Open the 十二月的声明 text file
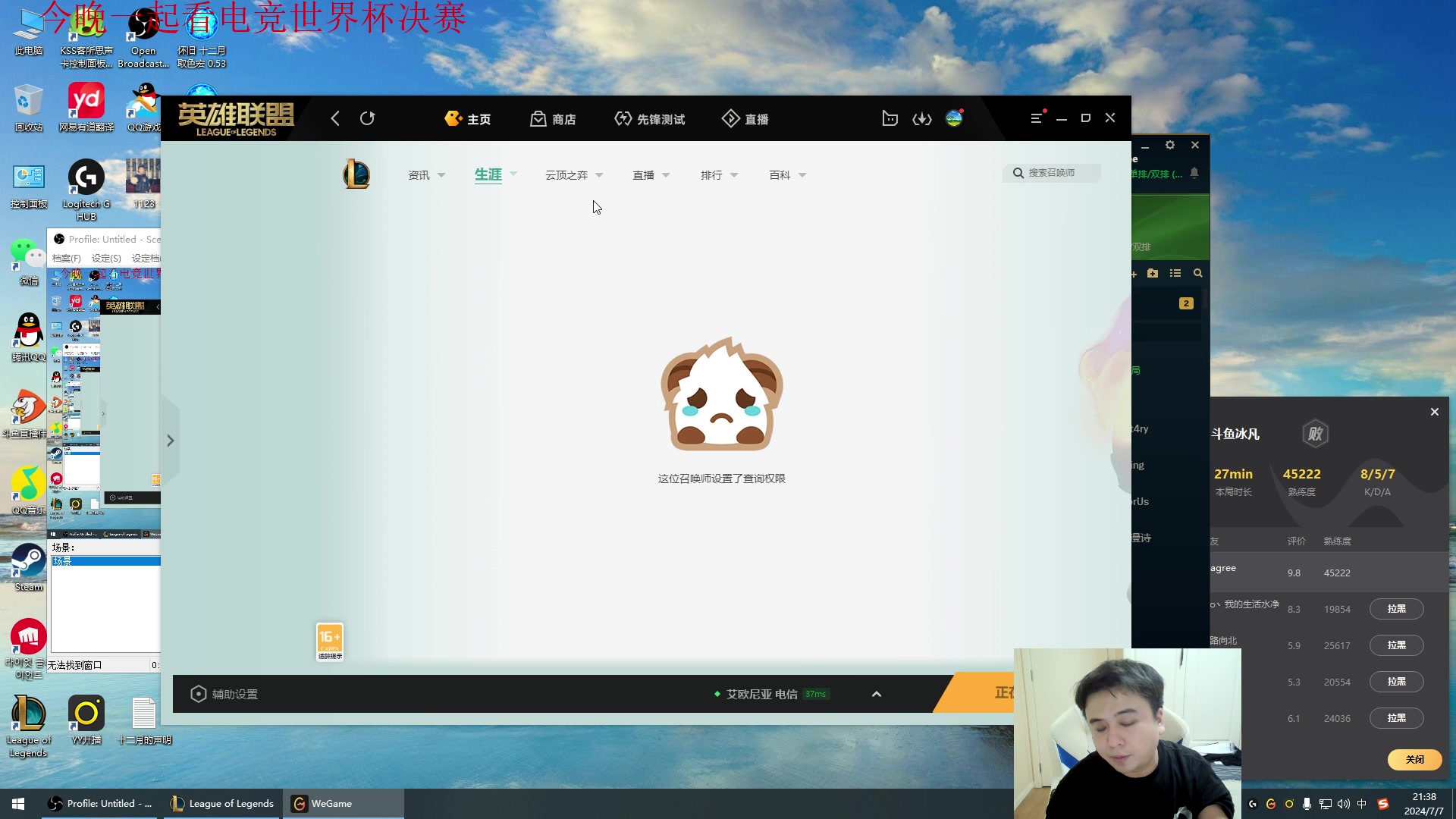This screenshot has width=1456, height=819. (144, 720)
